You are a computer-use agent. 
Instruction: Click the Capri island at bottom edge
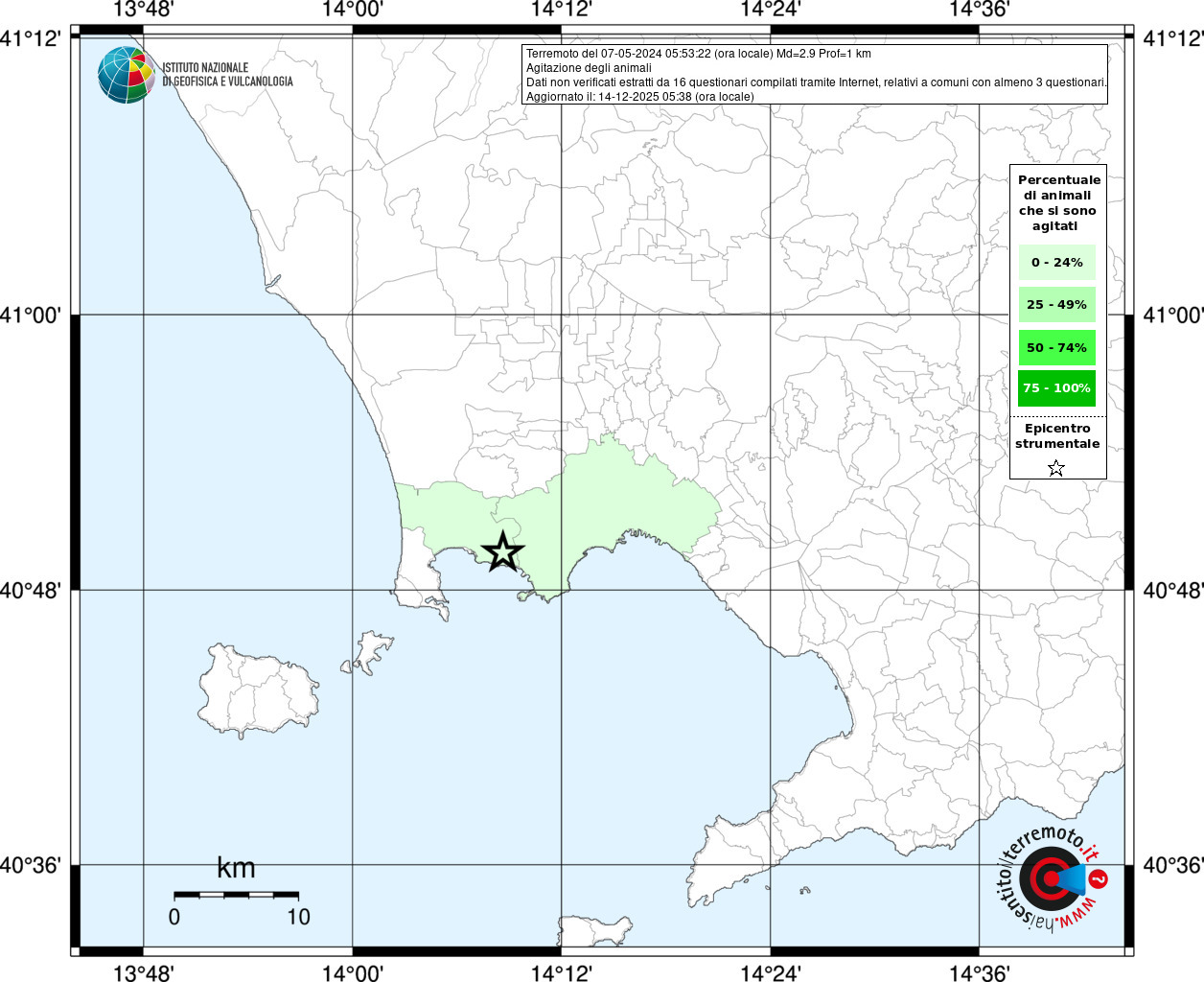coord(595,930)
